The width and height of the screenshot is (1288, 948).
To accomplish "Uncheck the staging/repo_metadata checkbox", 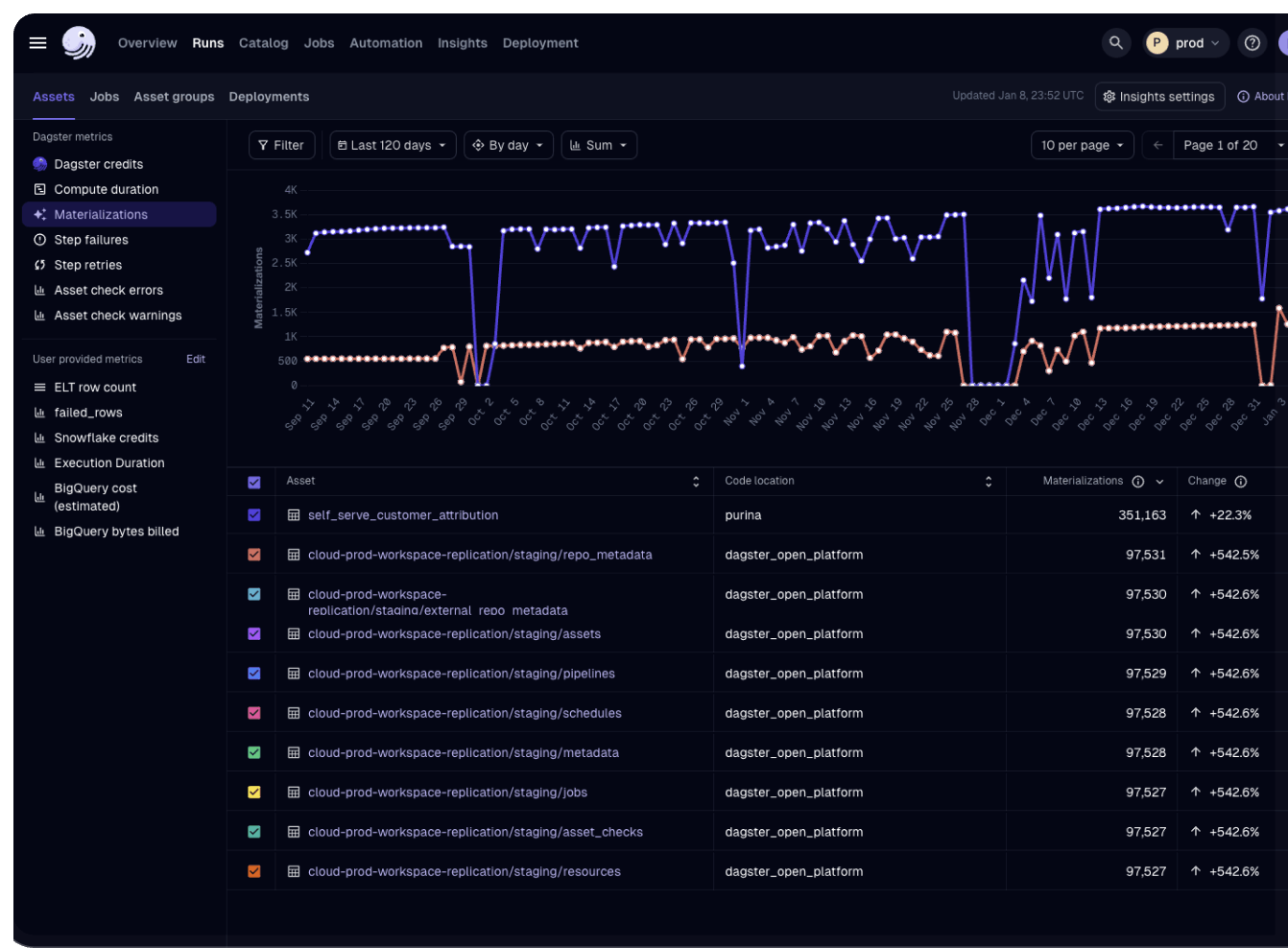I will (x=254, y=555).
